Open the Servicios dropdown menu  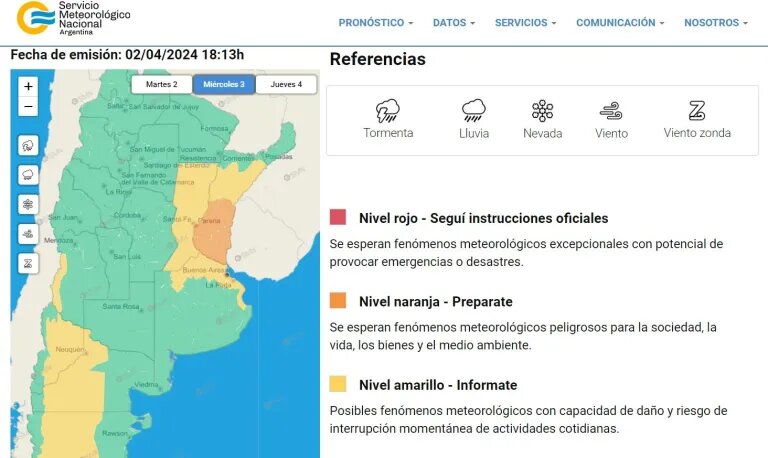point(526,23)
